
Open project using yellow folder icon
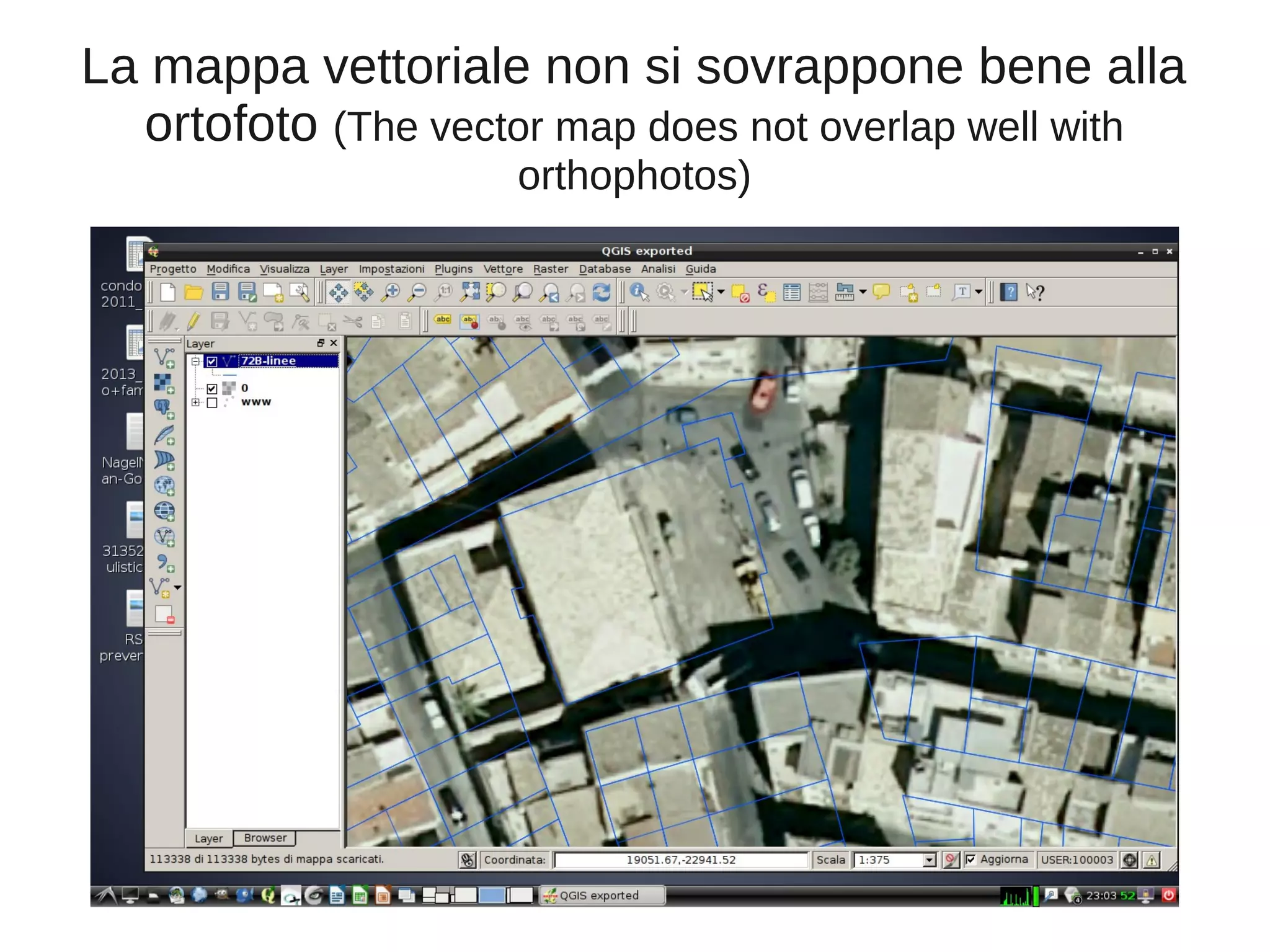tap(193, 292)
